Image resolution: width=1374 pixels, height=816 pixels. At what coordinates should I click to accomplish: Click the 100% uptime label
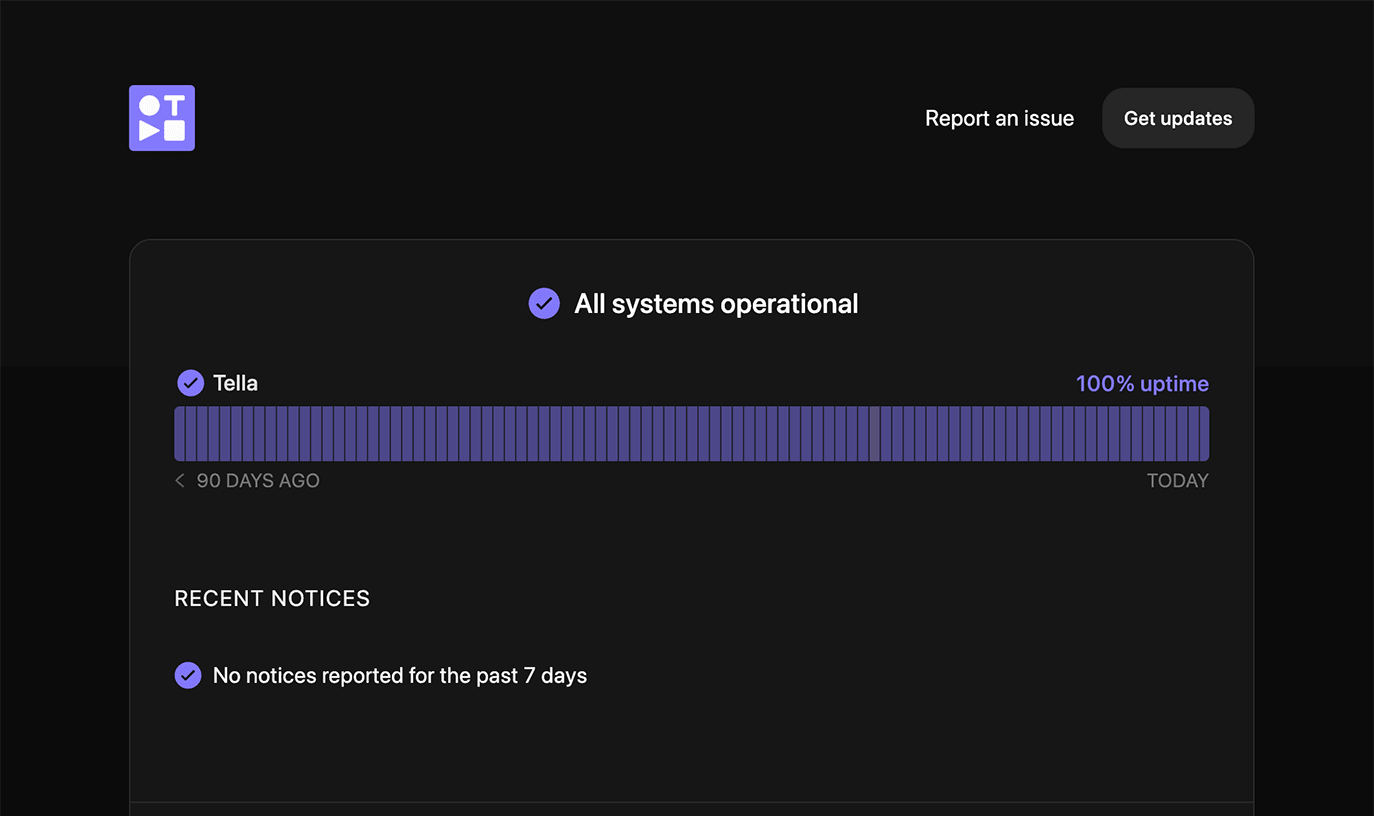(1142, 384)
